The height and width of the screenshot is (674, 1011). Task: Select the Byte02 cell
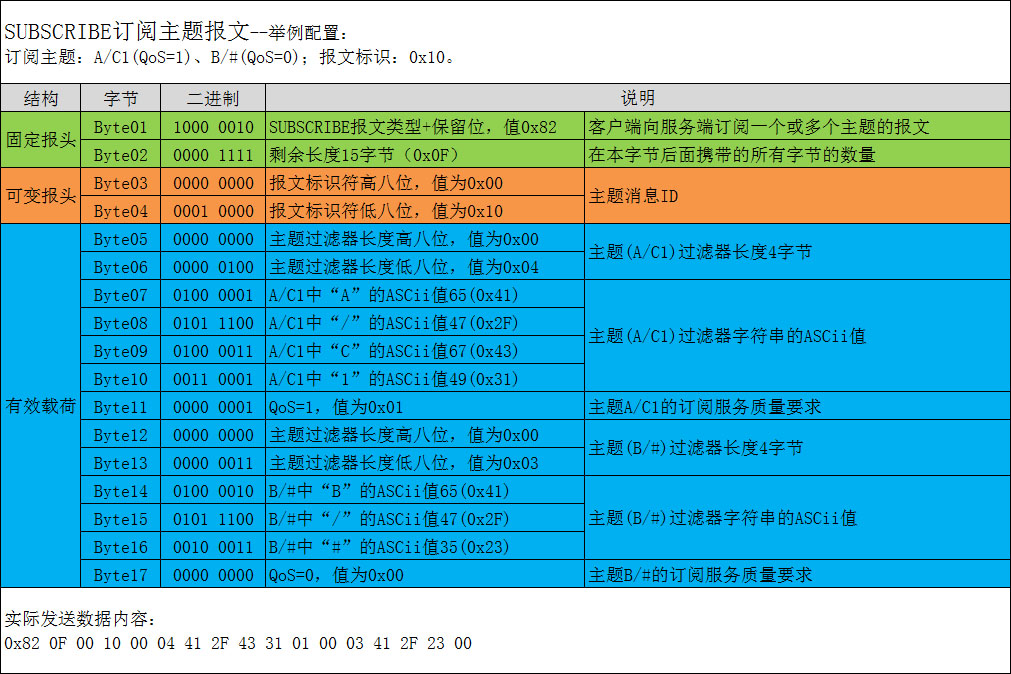point(120,155)
